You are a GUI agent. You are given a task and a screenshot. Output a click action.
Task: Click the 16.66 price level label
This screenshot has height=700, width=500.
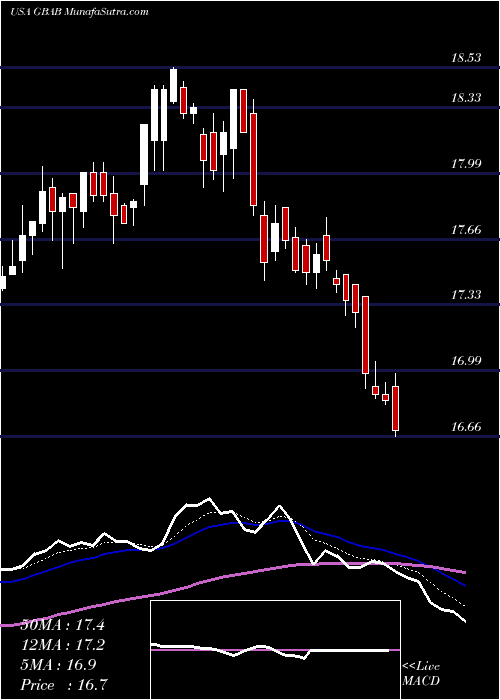click(466, 427)
